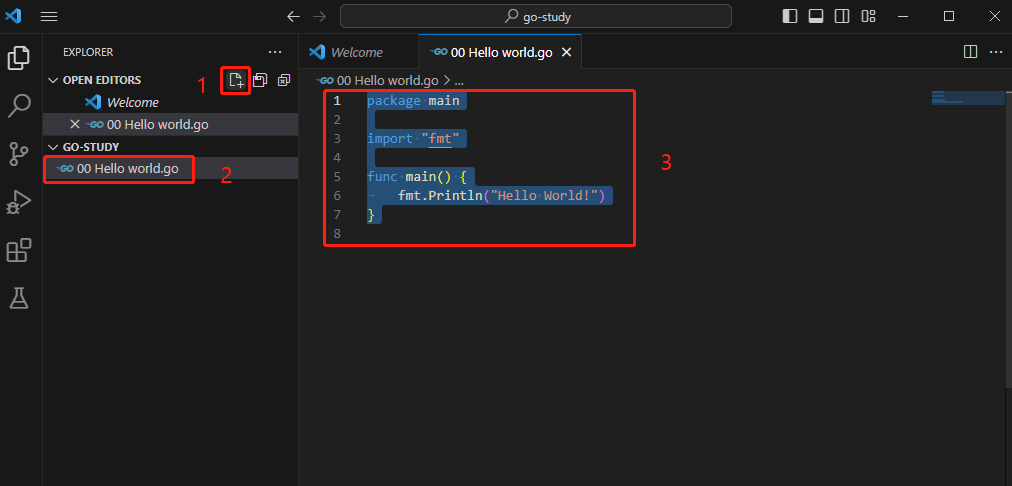Open Explorer views and more actions menu
Screen dimensions: 1012x486
(275, 52)
